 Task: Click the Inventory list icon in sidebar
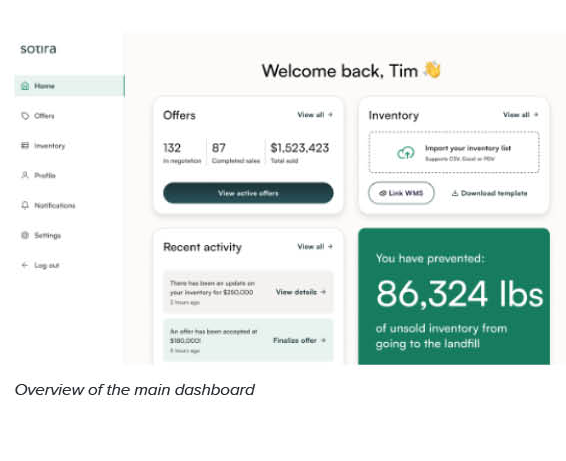(25, 145)
